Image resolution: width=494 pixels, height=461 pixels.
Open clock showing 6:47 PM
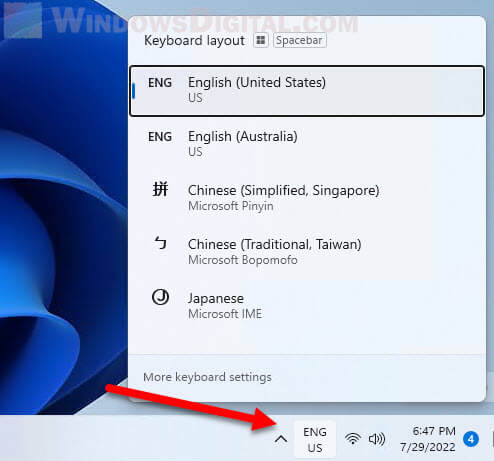[x=434, y=431]
